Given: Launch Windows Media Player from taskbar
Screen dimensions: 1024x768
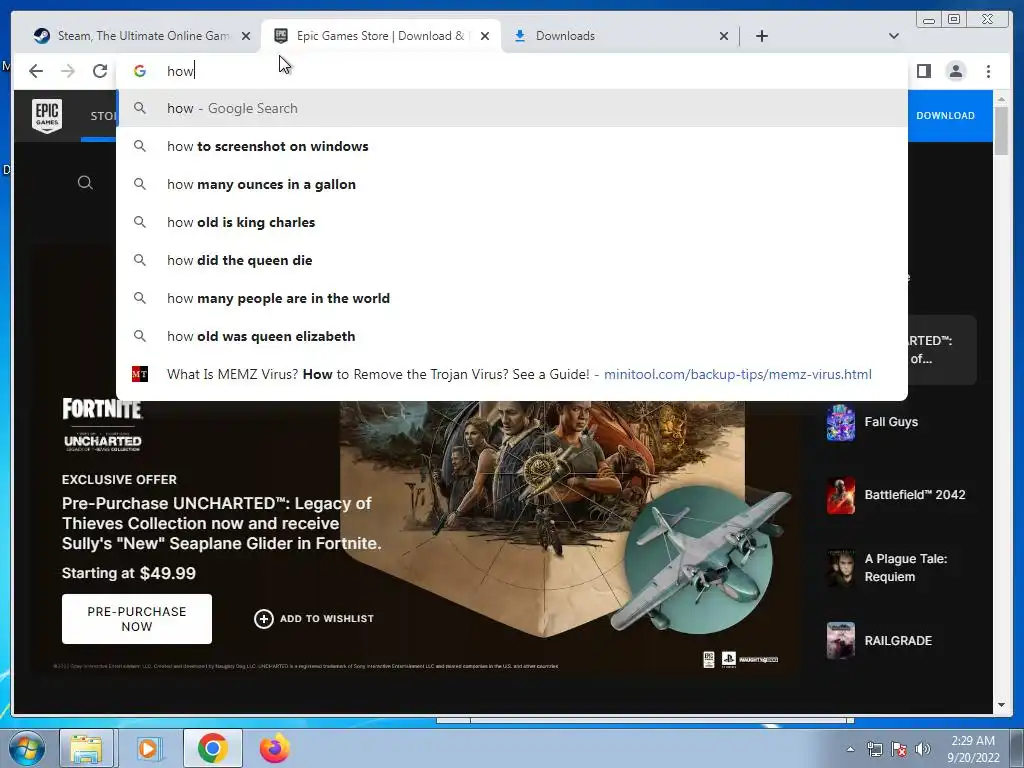Looking at the screenshot, I should [x=148, y=748].
